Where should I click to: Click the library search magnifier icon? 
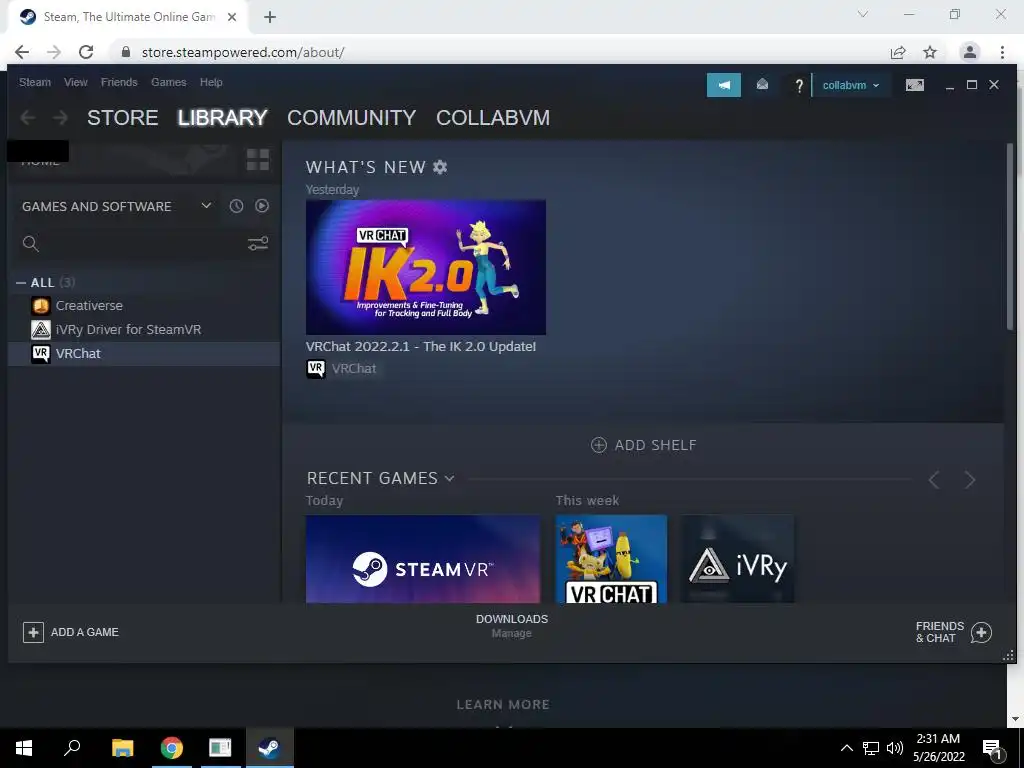30,244
